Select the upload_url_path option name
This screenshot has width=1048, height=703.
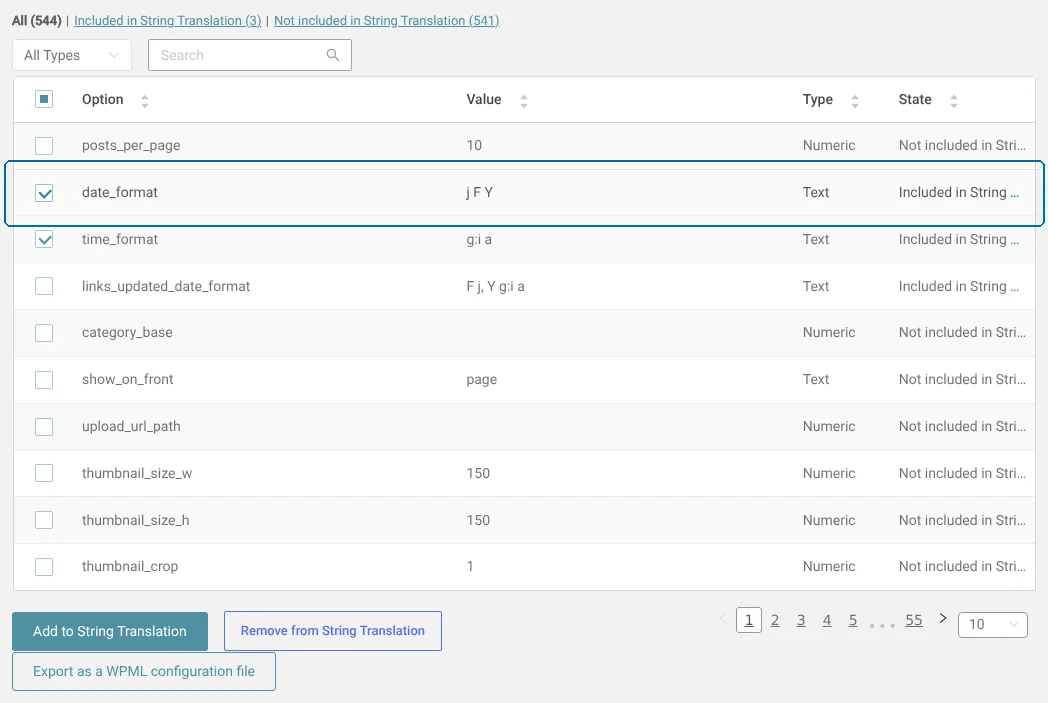pos(131,426)
